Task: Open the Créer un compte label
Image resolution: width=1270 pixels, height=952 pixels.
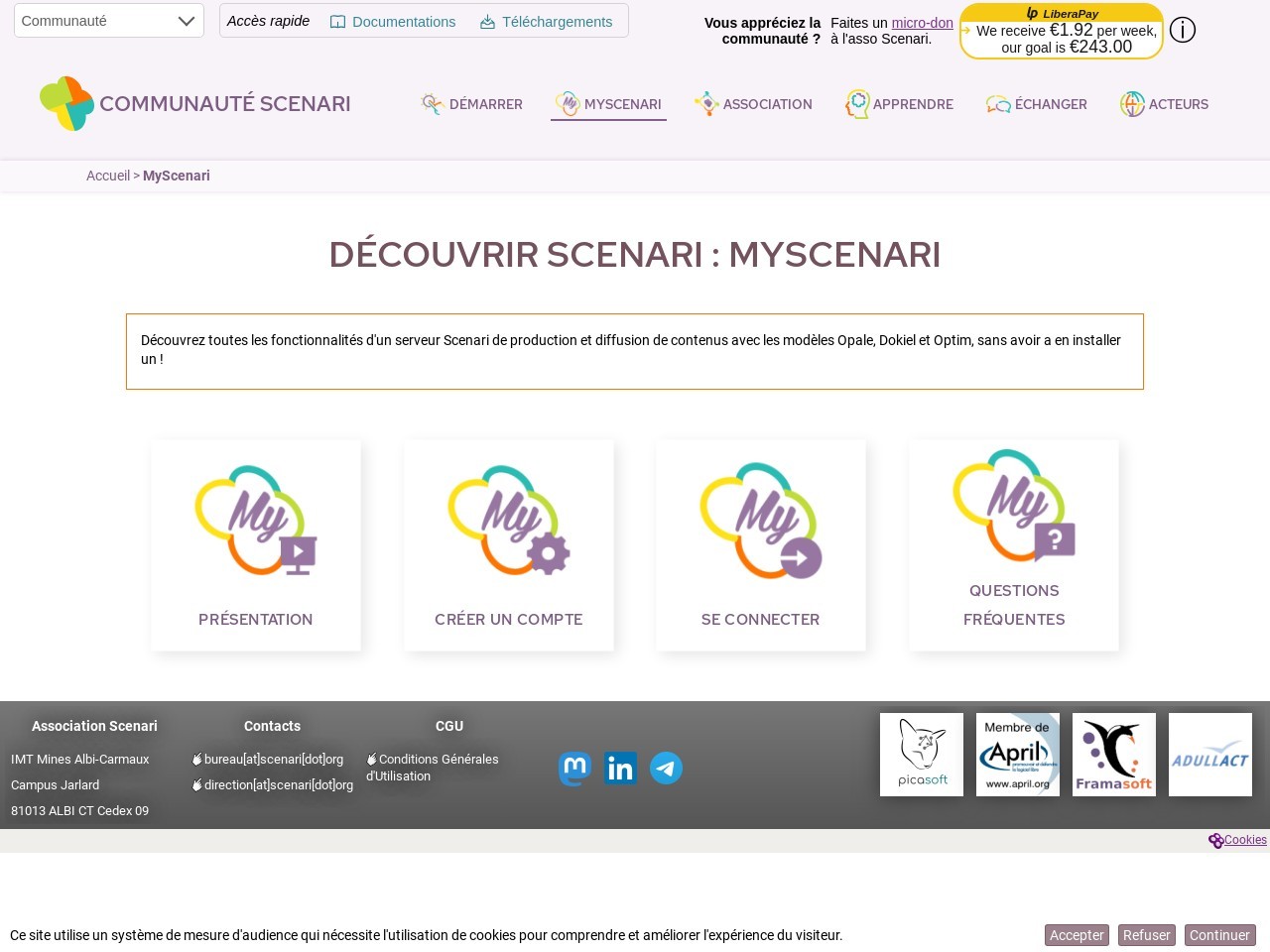Action: [x=509, y=619]
